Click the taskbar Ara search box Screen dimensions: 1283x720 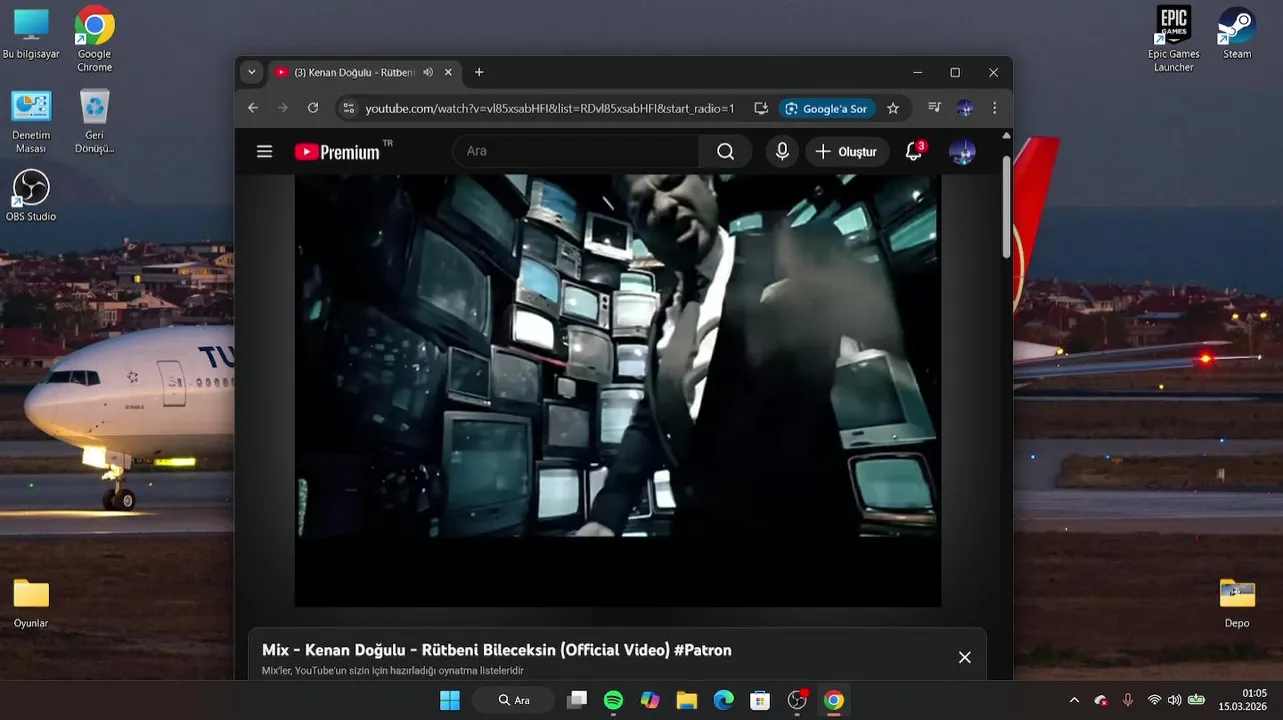click(513, 700)
